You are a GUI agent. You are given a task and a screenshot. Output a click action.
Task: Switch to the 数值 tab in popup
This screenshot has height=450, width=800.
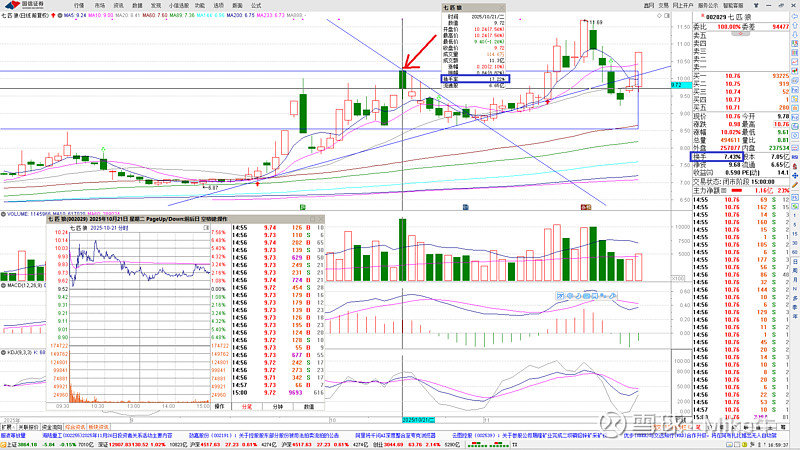(x=309, y=407)
